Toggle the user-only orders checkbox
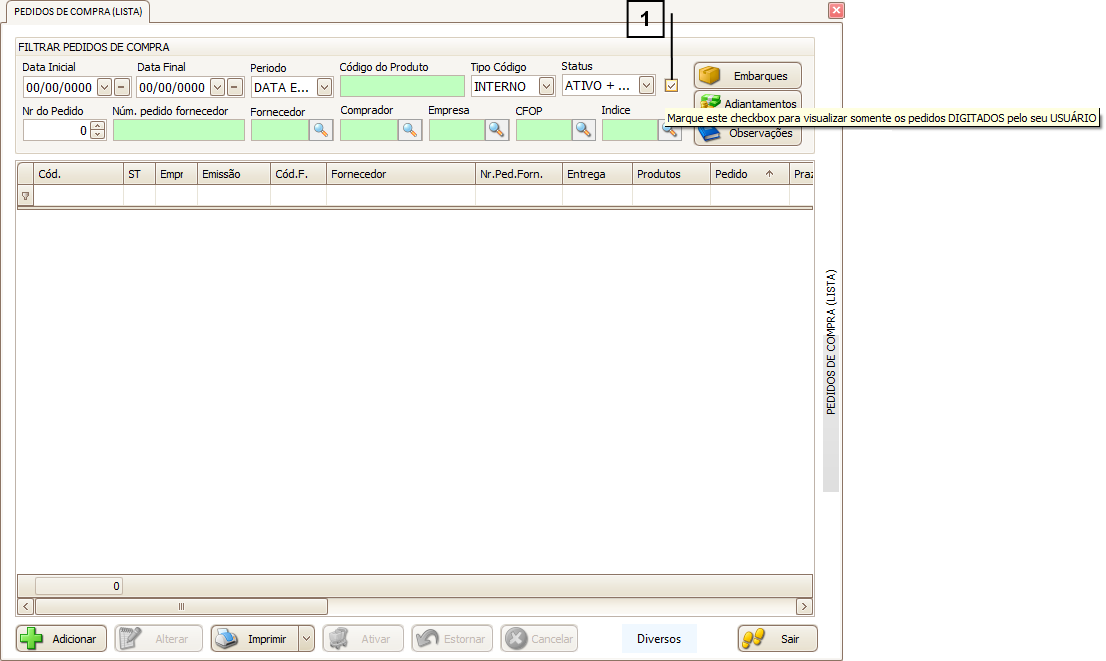The image size is (1106, 661). (671, 86)
